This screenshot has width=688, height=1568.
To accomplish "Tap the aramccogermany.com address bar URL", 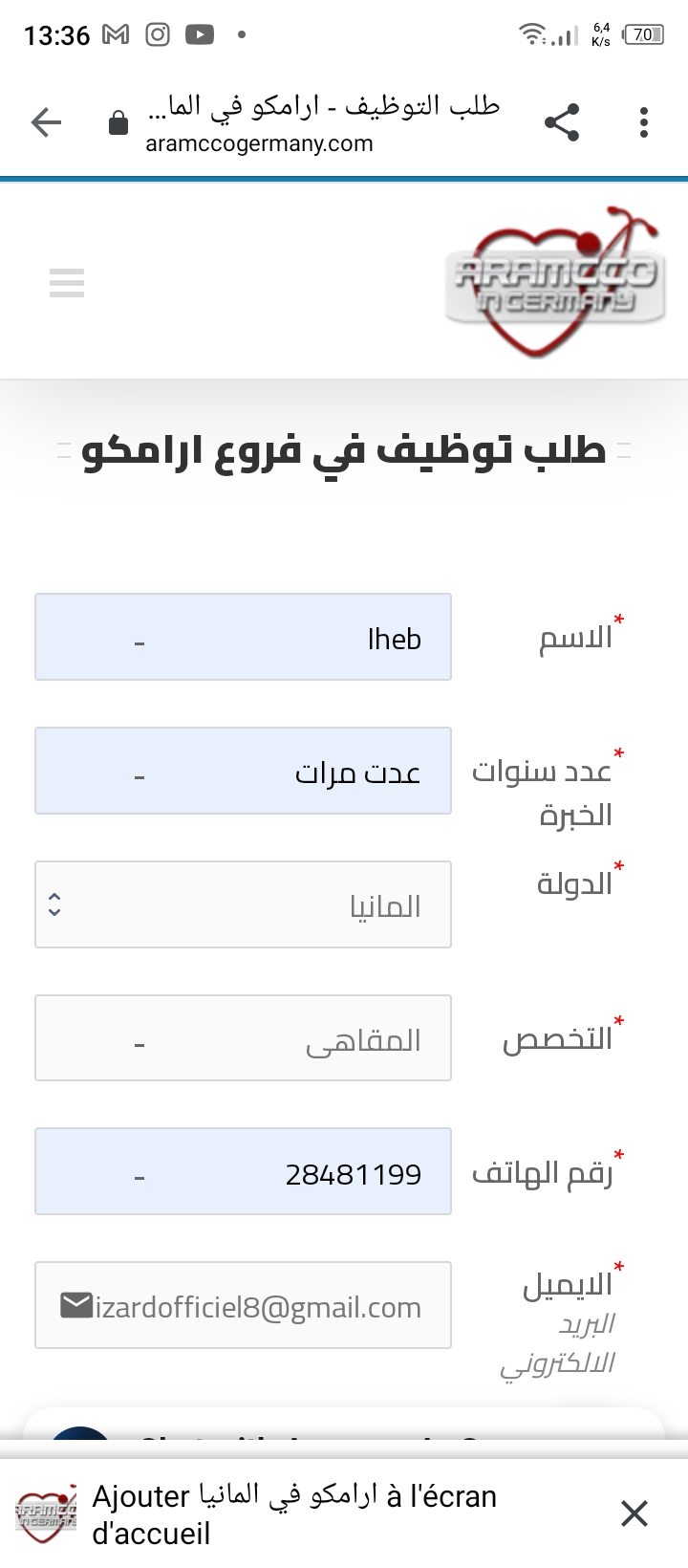I will 259,143.
